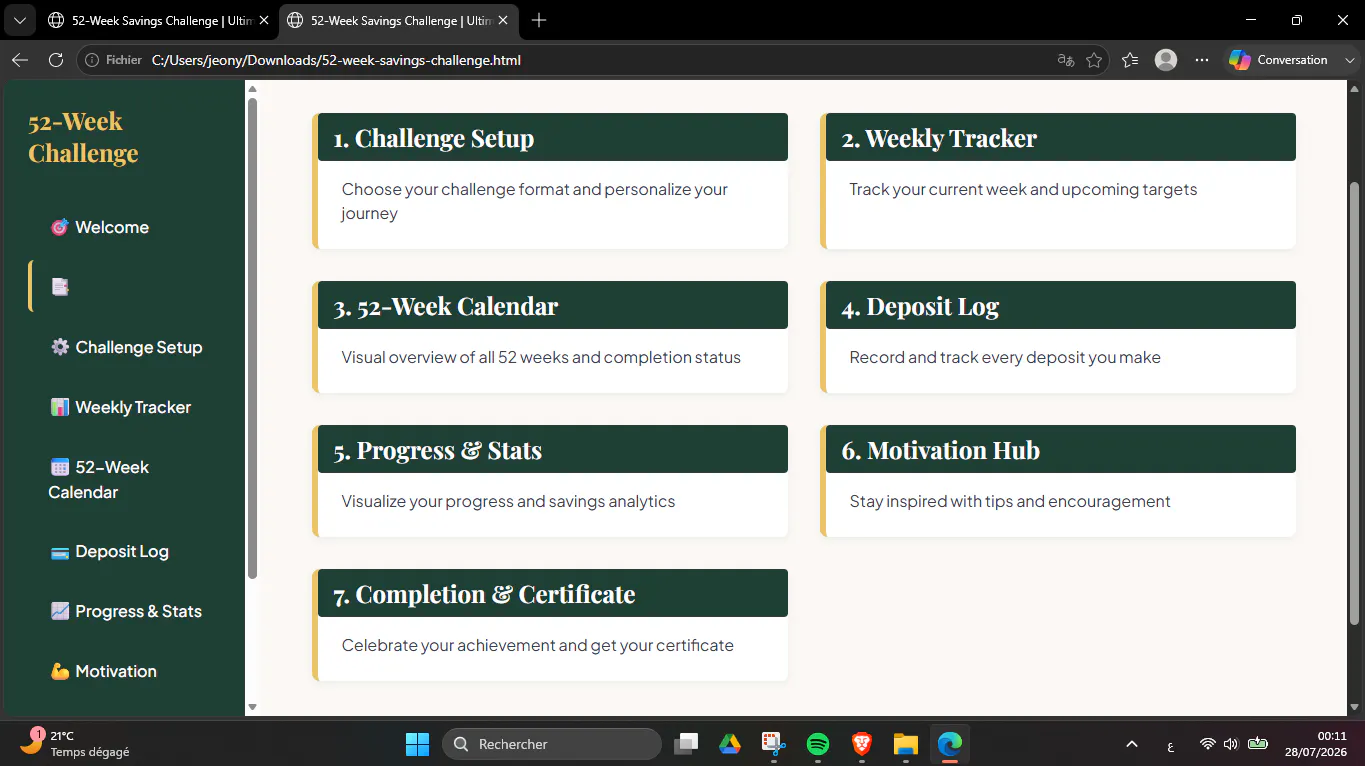Close the active second browser tab
Image resolution: width=1365 pixels, height=766 pixels.
[502, 20]
